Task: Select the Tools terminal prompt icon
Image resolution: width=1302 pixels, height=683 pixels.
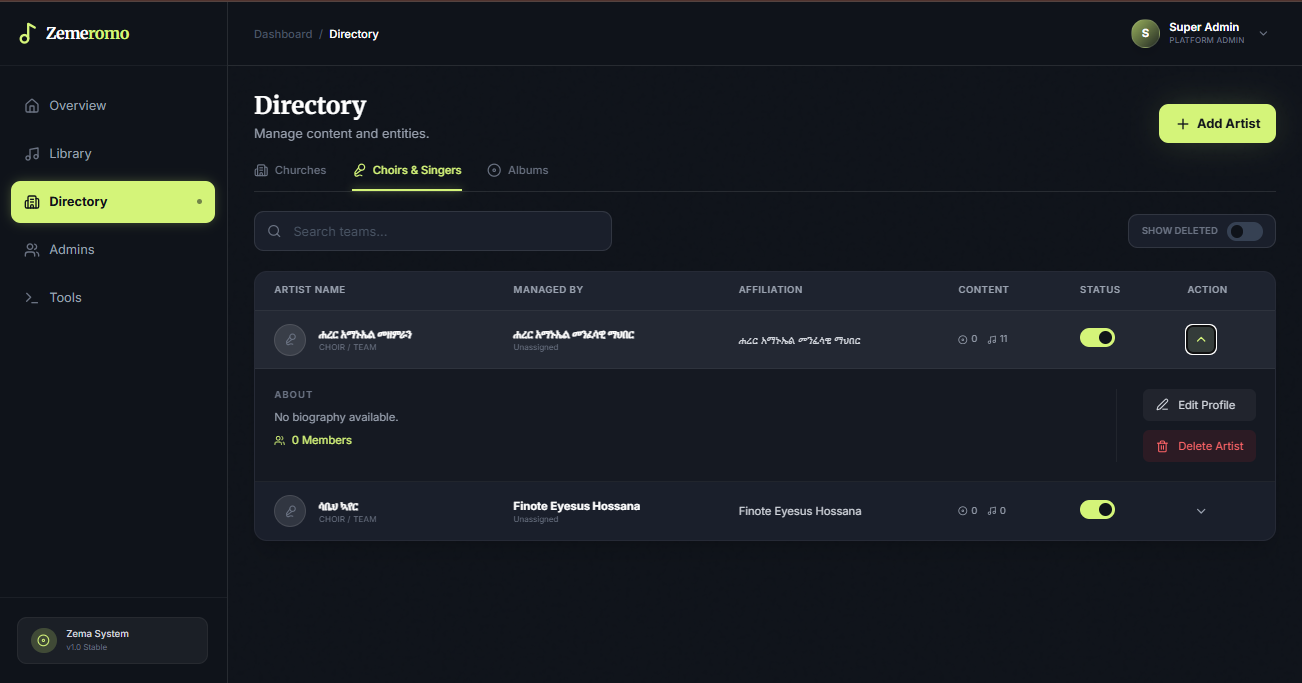Action: (x=32, y=298)
